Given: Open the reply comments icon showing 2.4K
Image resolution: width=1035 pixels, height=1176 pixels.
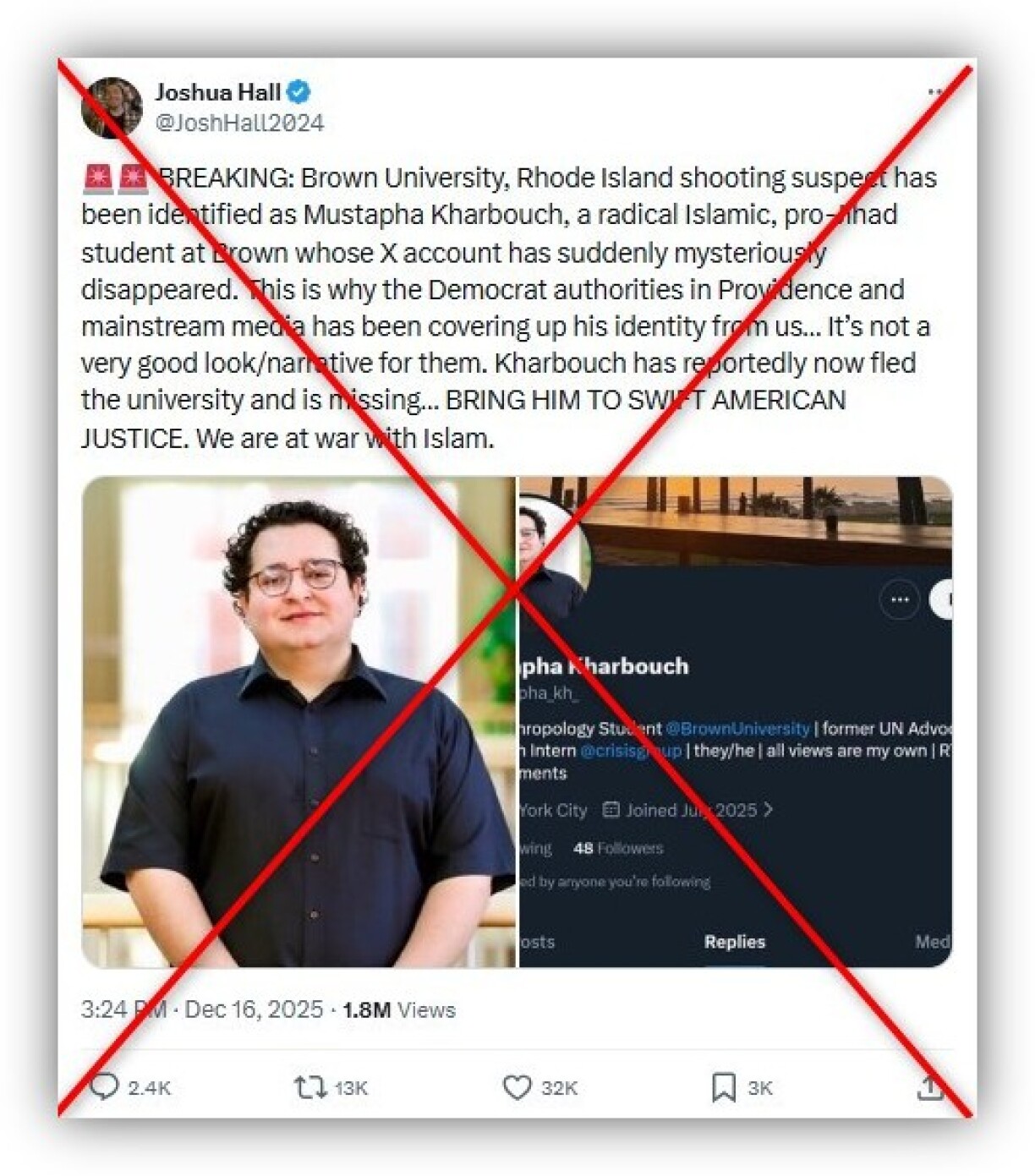Looking at the screenshot, I should coord(105,1086).
